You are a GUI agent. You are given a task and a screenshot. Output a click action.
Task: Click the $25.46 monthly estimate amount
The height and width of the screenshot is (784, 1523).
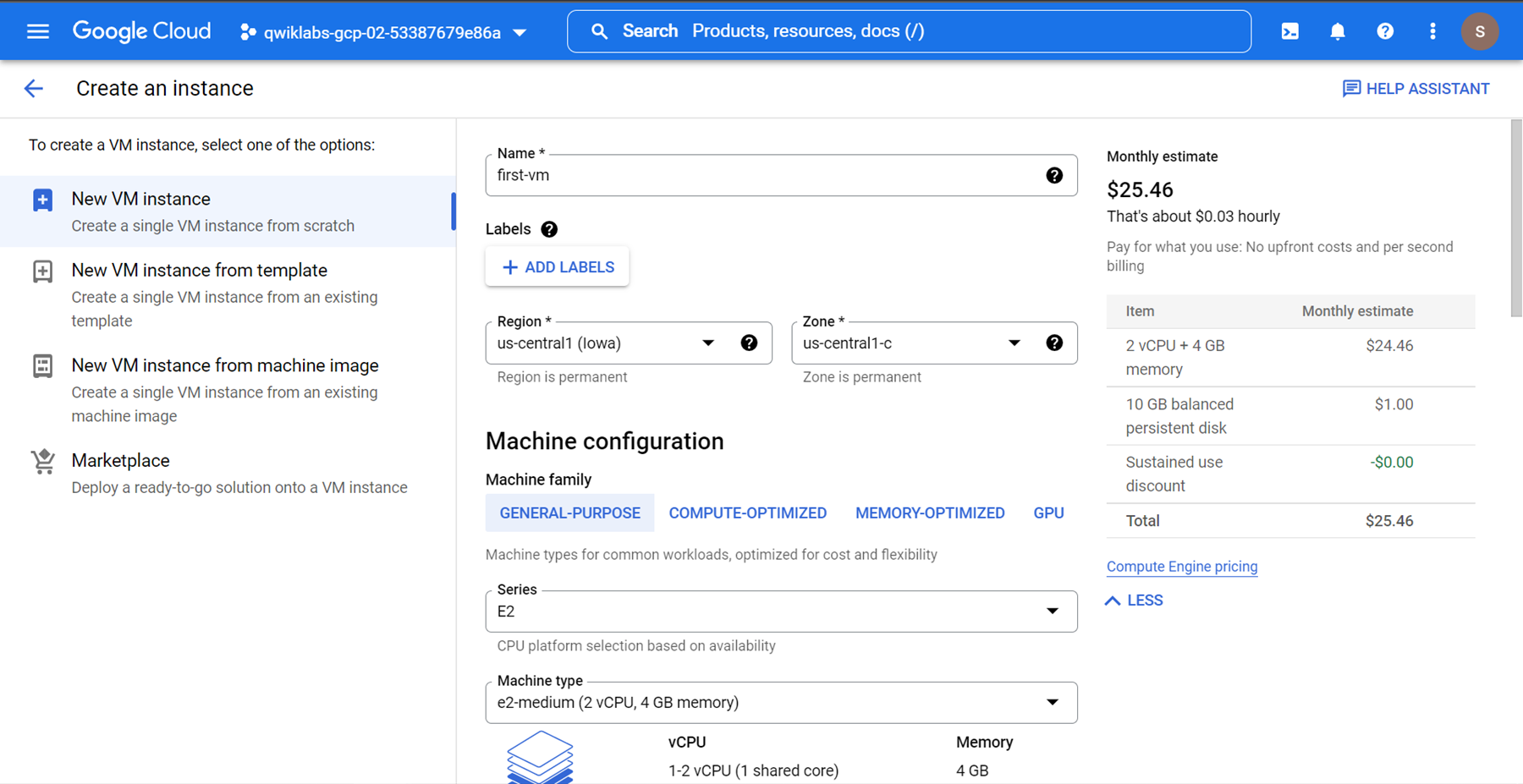coord(1140,189)
